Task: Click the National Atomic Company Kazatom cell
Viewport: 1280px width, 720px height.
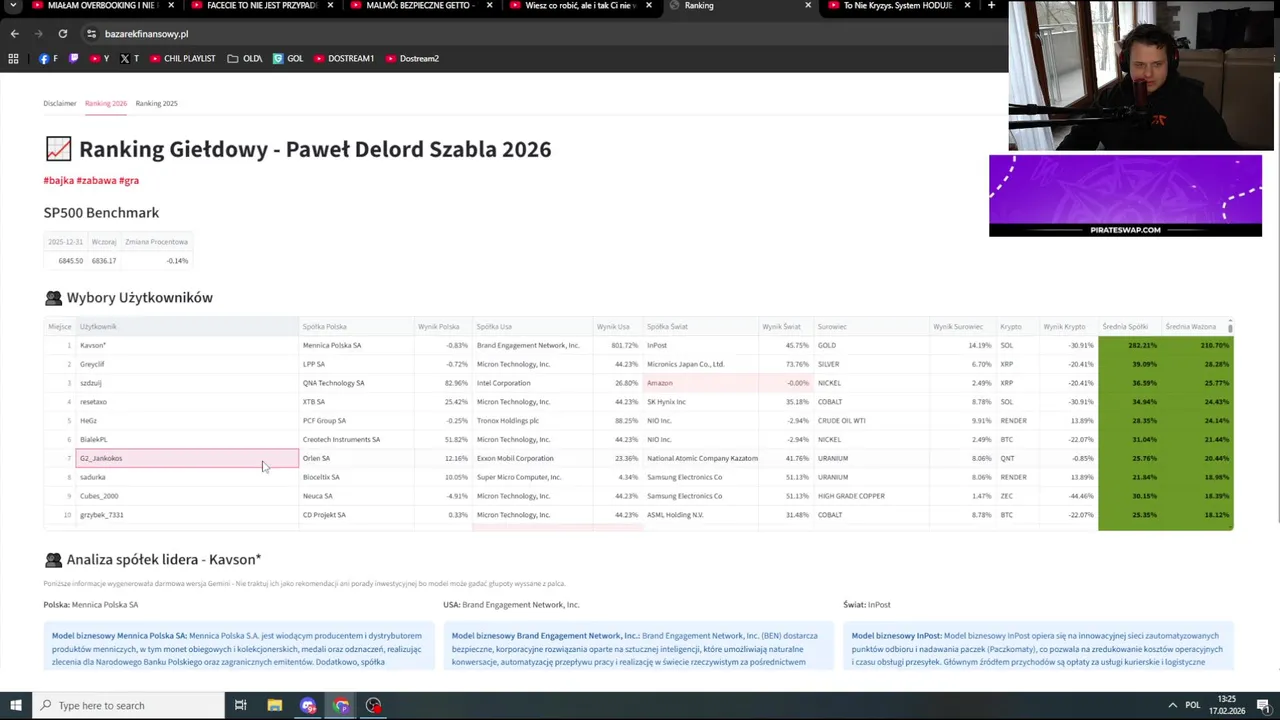Action: [x=700, y=458]
